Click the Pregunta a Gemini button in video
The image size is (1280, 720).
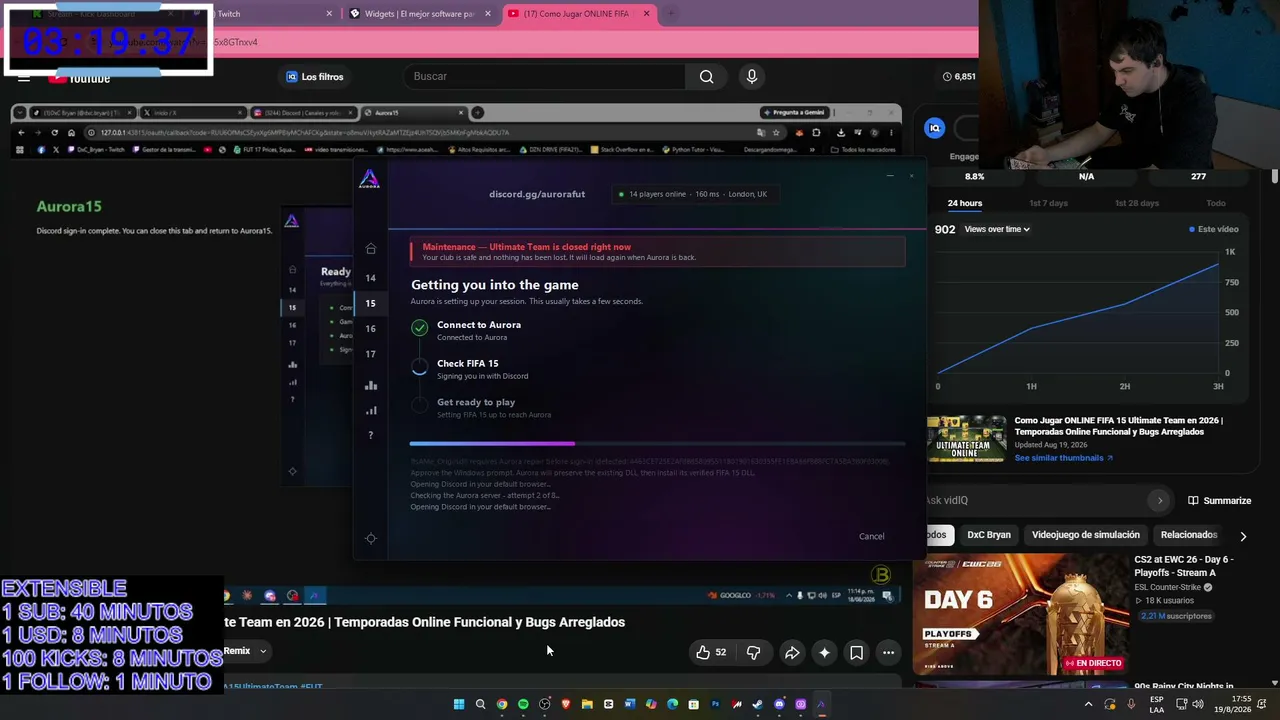pyautogui.click(x=794, y=112)
